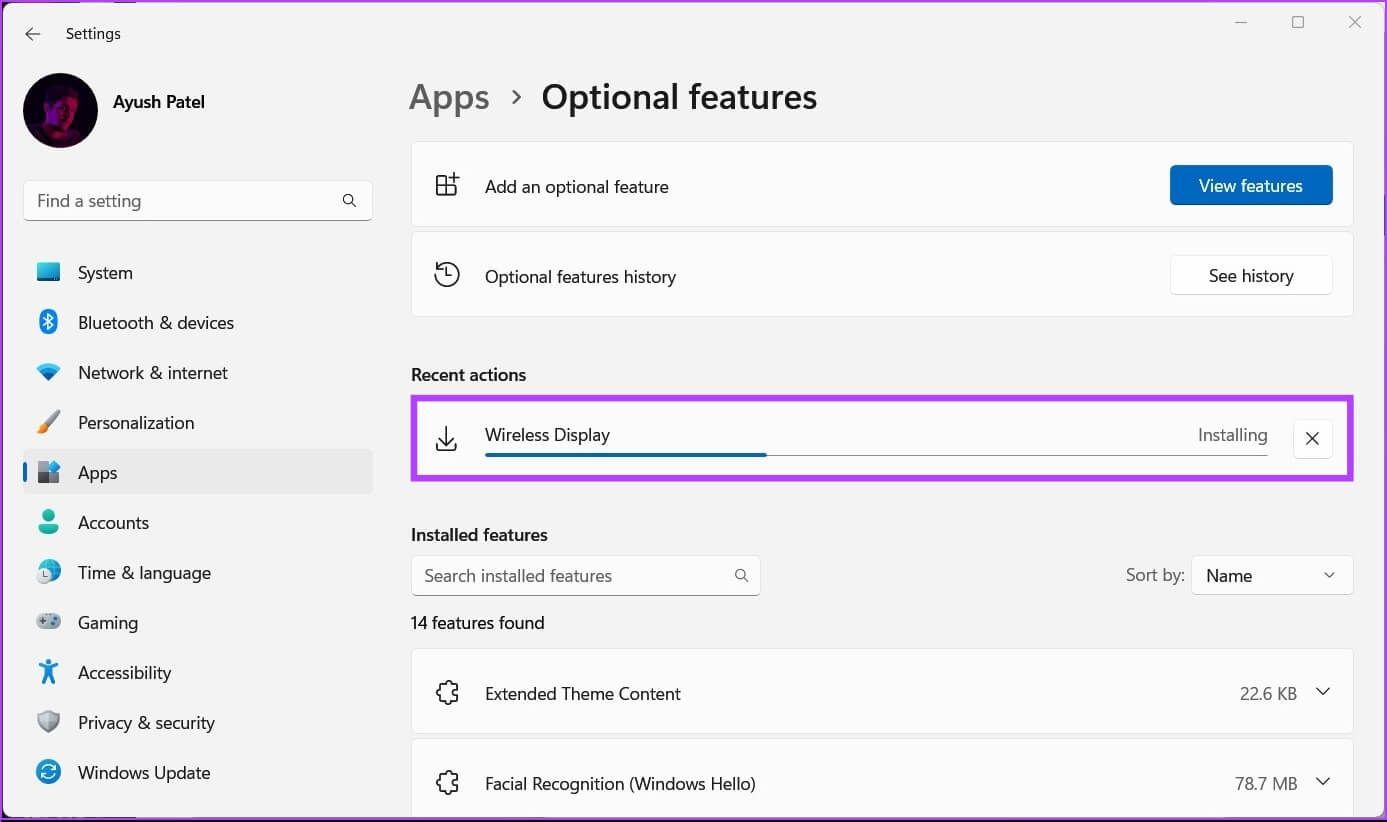Expand Extended Theme Content details

coord(1323,692)
